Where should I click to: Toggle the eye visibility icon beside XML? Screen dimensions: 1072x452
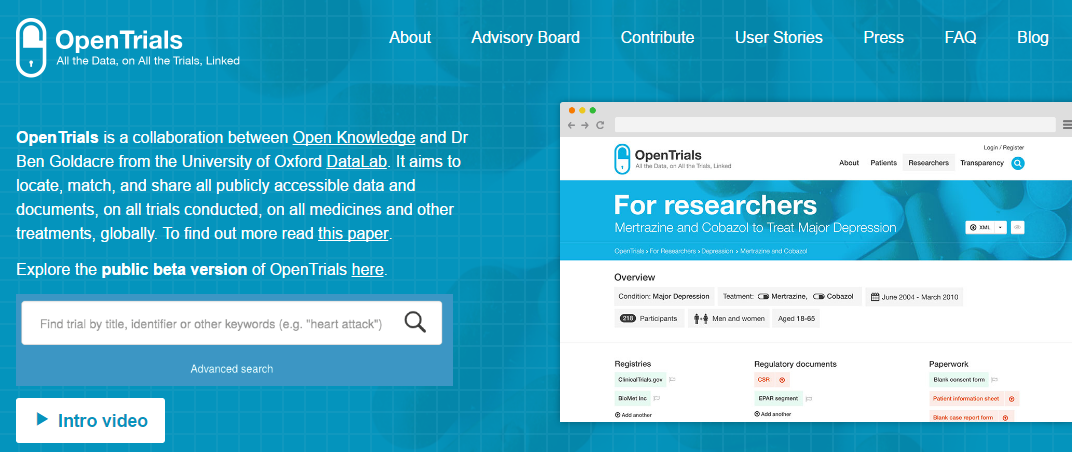click(x=1018, y=227)
